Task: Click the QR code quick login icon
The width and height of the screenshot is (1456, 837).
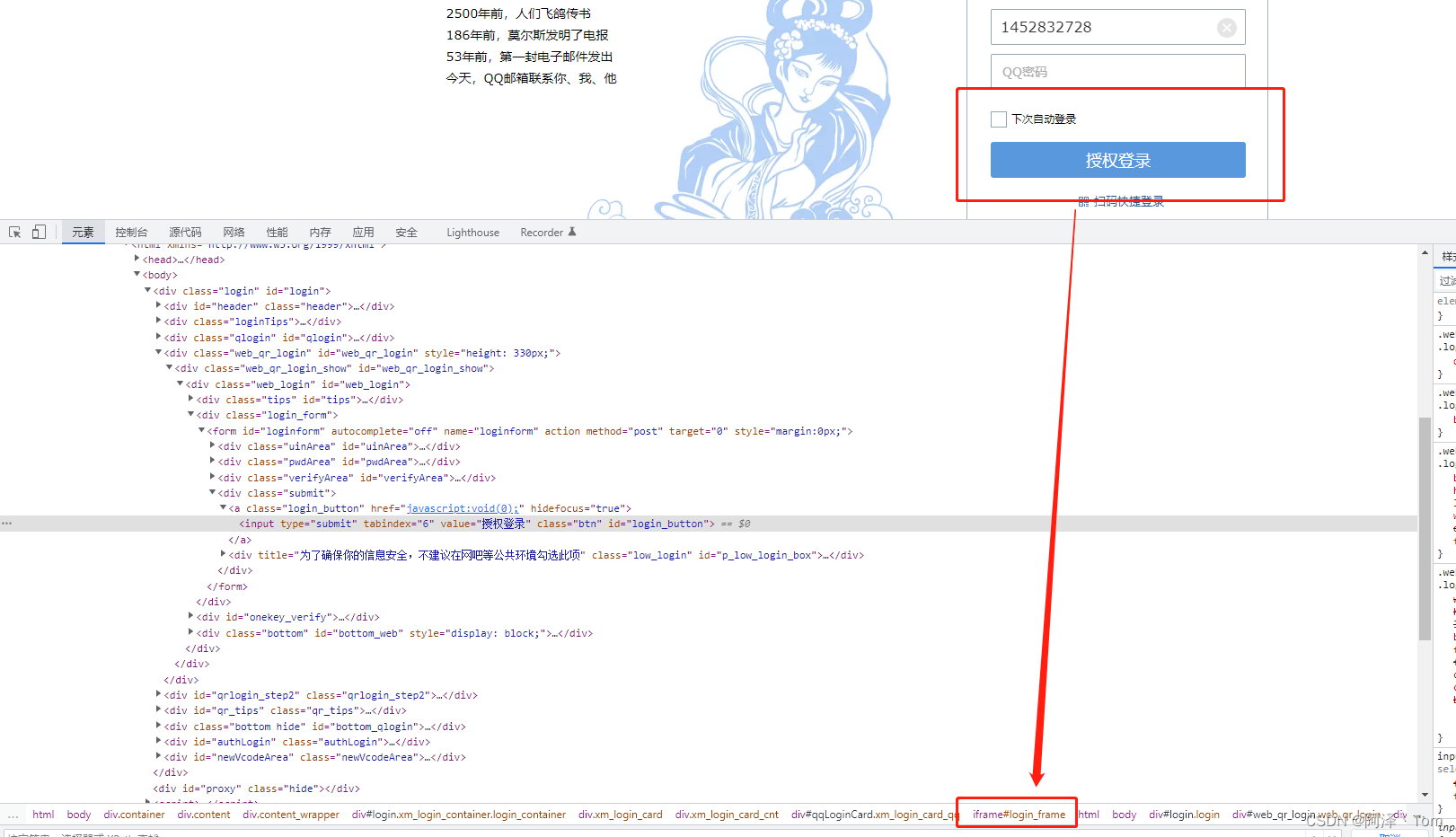Action: pyautogui.click(x=1083, y=202)
